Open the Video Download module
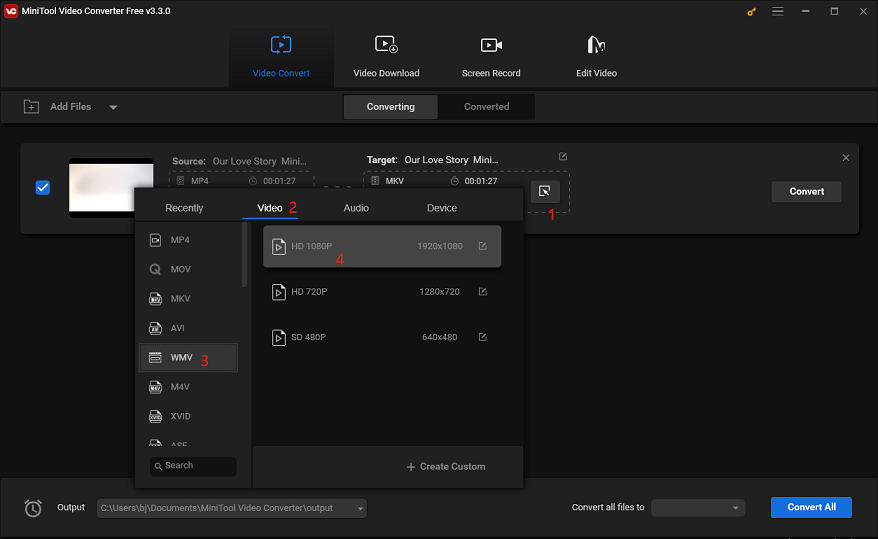 tap(386, 57)
